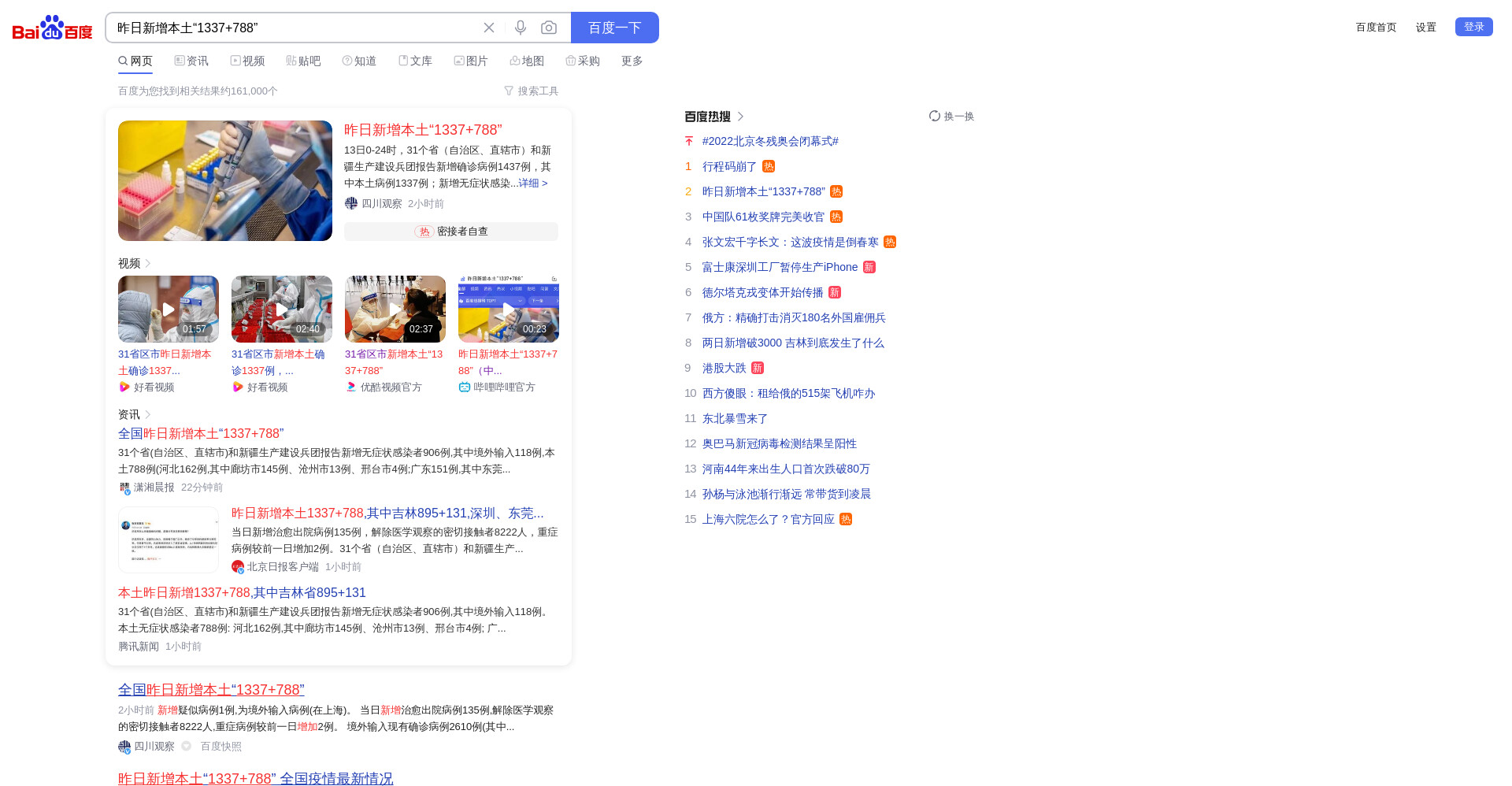Open 详细 > link in top result

tap(533, 183)
